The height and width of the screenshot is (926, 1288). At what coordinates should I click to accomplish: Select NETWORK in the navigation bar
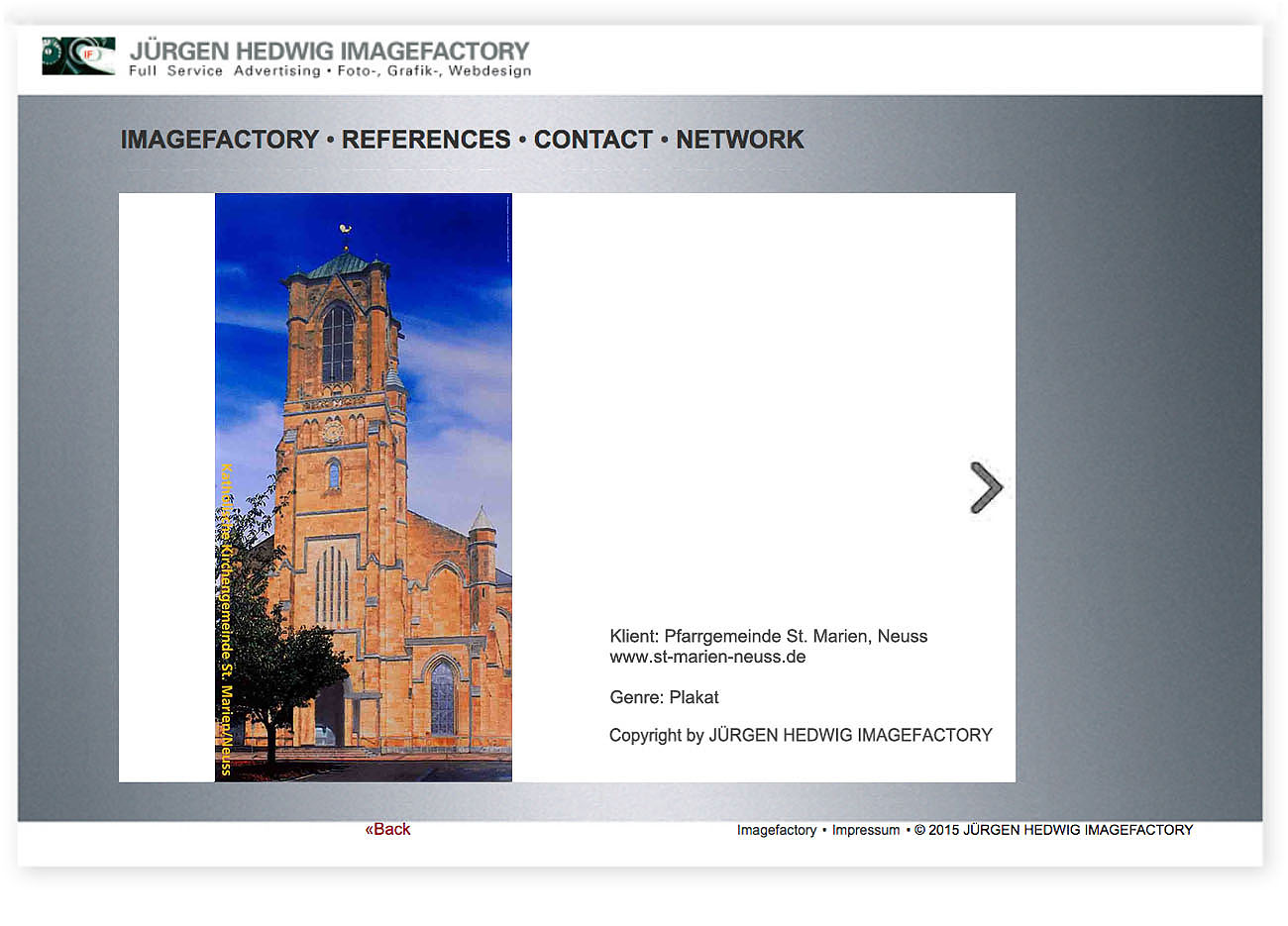tap(739, 140)
